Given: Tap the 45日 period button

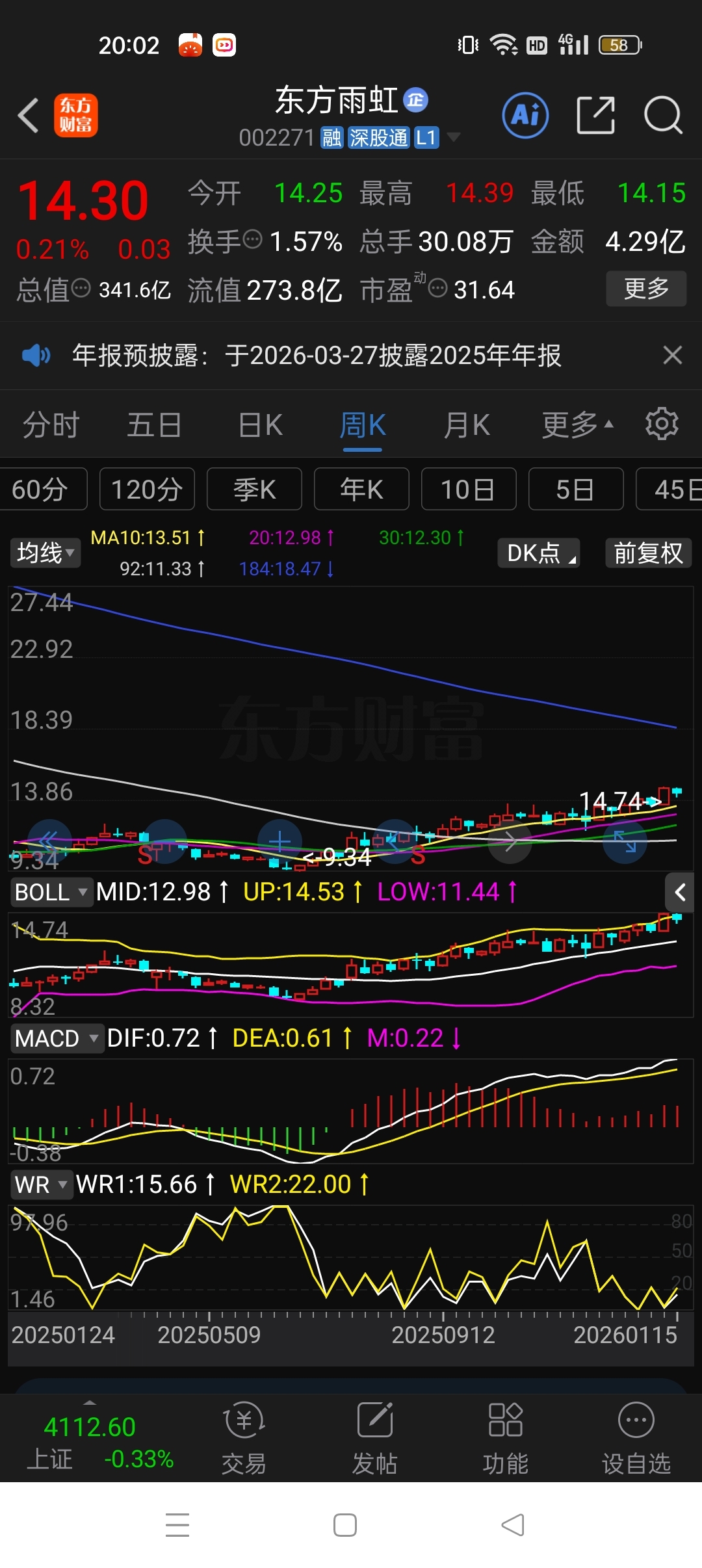Looking at the screenshot, I should [x=669, y=489].
